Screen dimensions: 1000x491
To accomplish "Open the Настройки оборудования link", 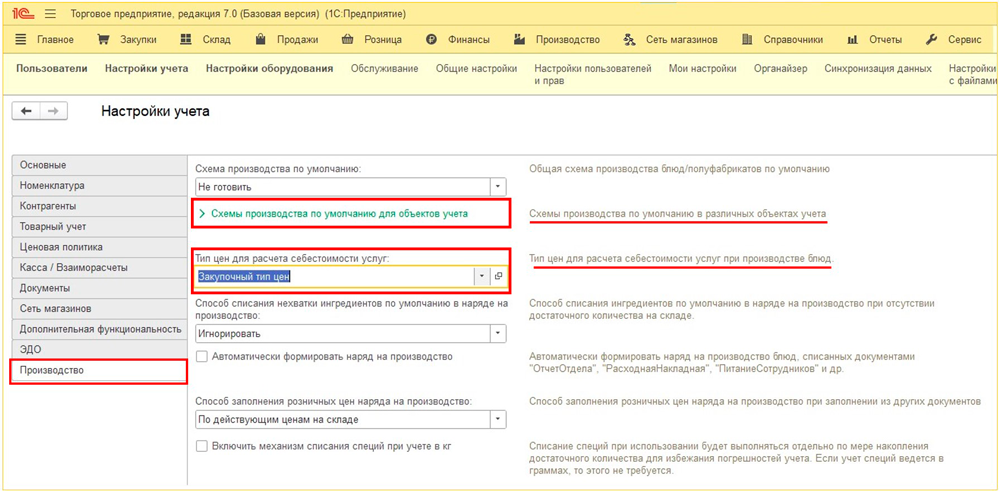I will click(x=269, y=69).
